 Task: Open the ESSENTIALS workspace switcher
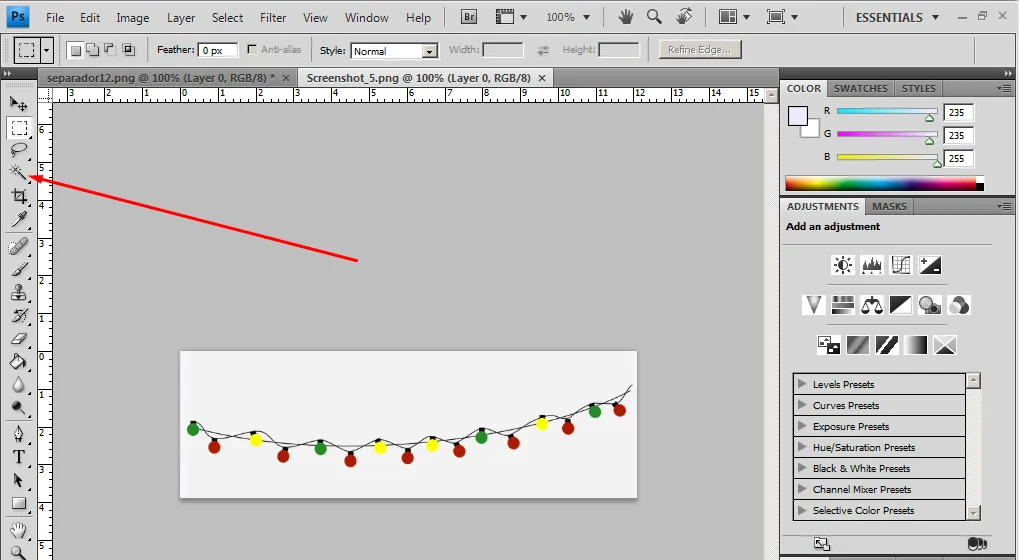point(897,18)
